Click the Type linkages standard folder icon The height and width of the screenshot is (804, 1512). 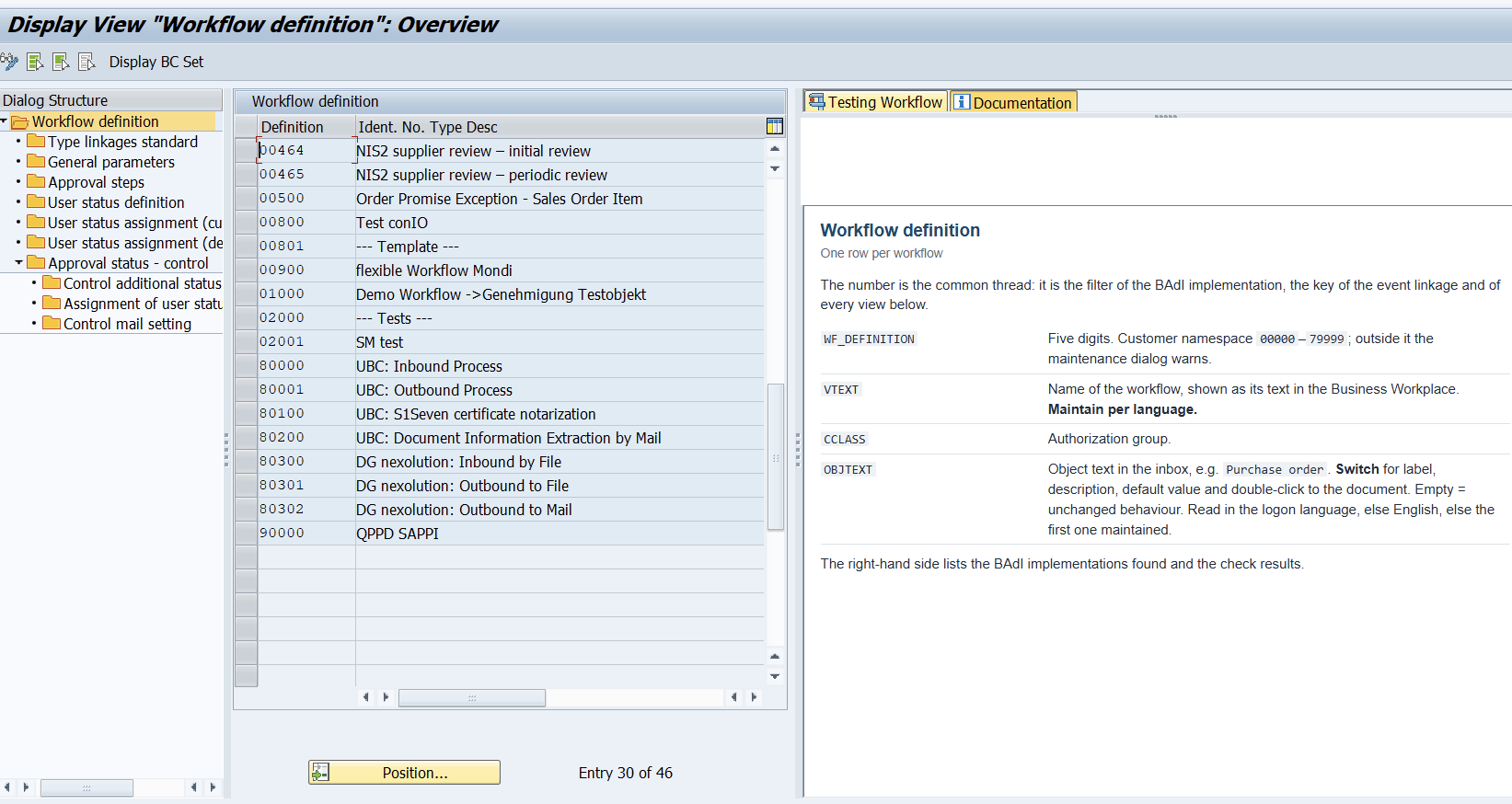[36, 141]
